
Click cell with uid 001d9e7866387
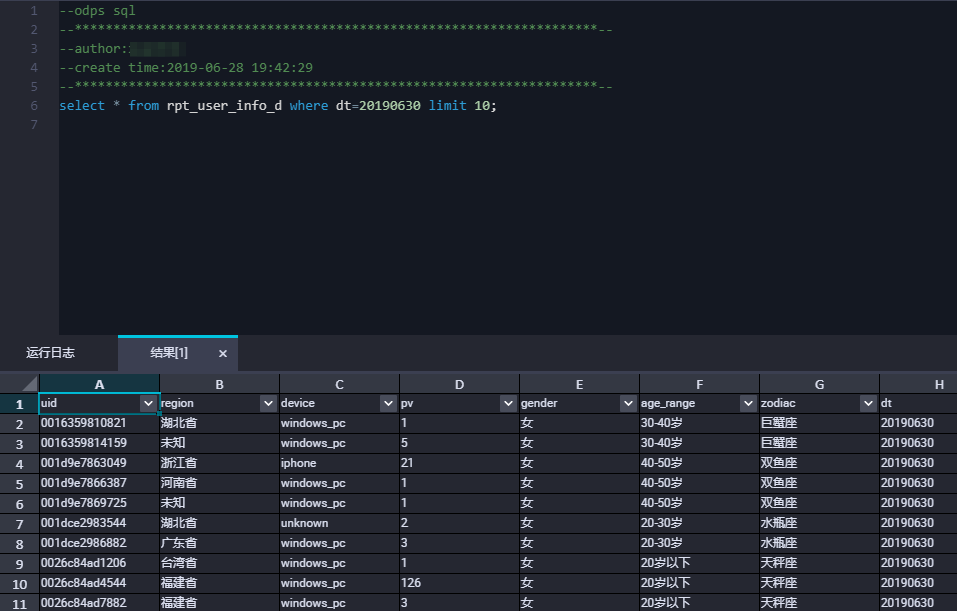pyautogui.click(x=99, y=483)
